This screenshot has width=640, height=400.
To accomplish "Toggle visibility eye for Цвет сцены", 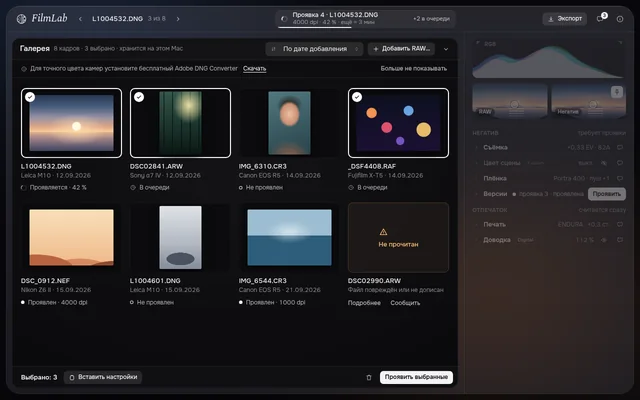I will pos(604,163).
